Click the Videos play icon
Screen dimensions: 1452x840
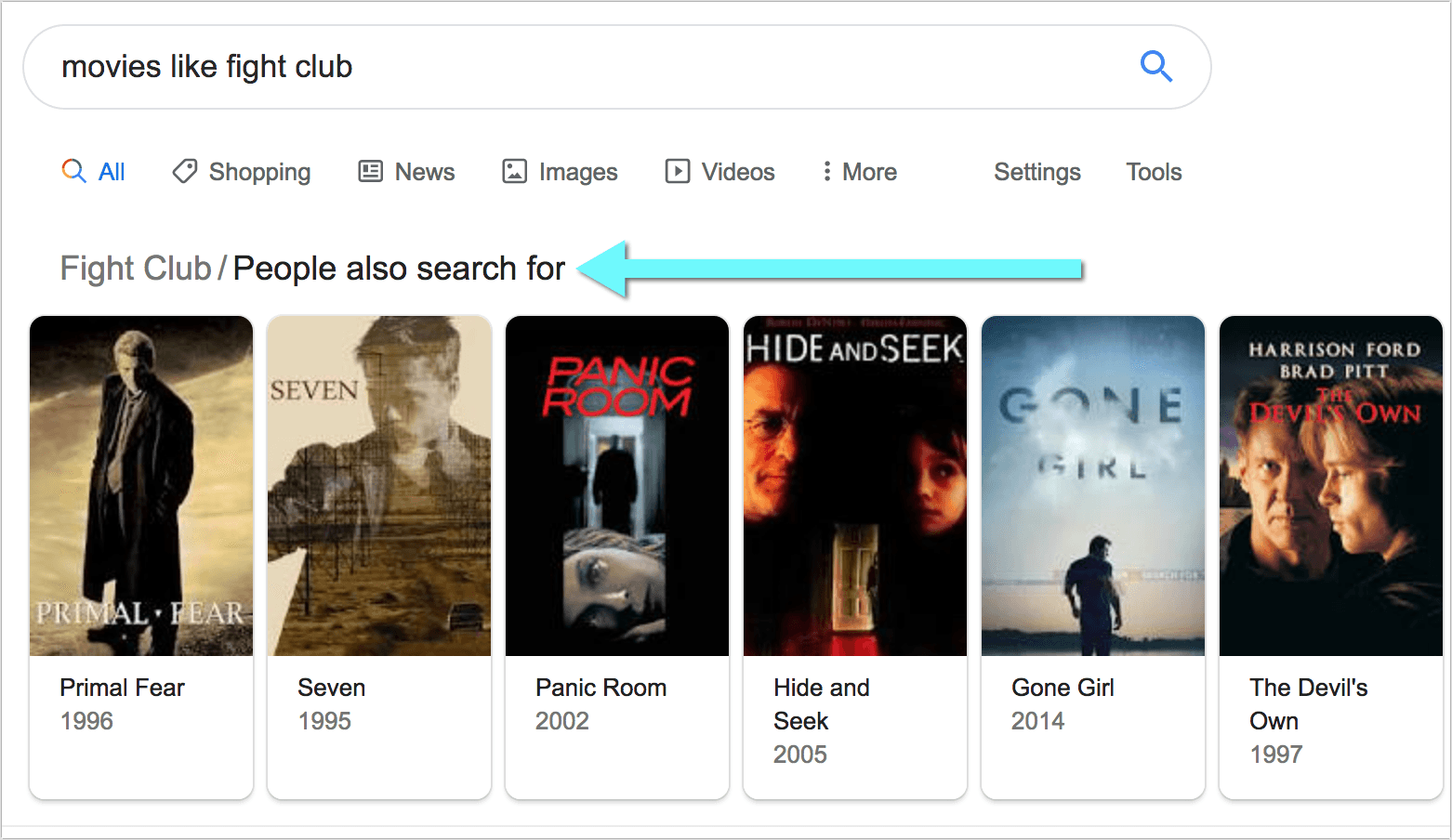coord(678,171)
